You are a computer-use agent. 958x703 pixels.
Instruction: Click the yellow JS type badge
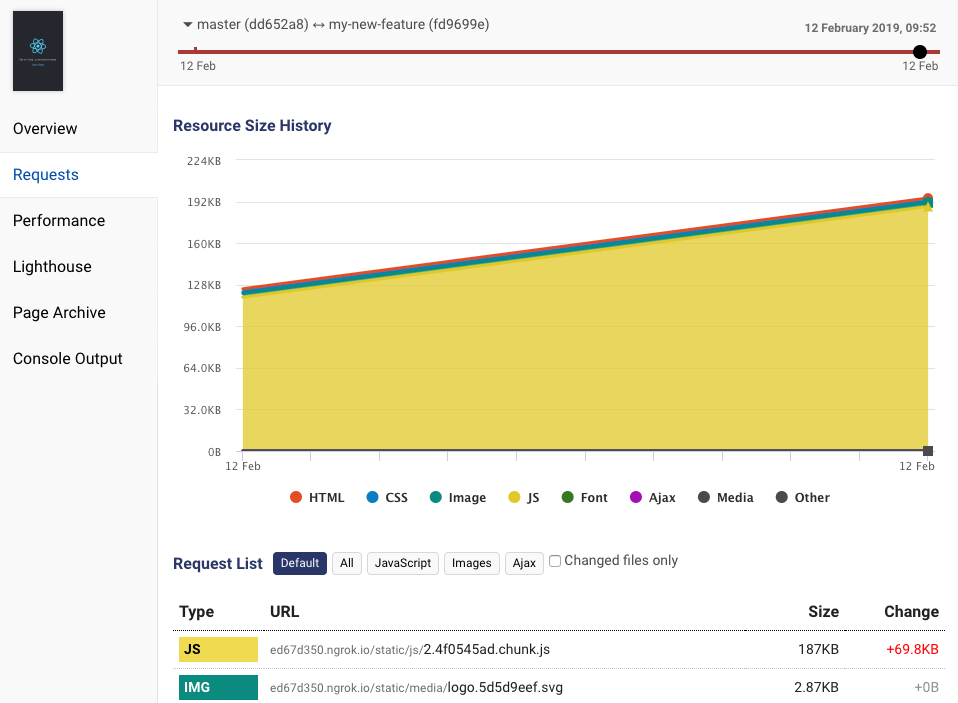[218, 649]
